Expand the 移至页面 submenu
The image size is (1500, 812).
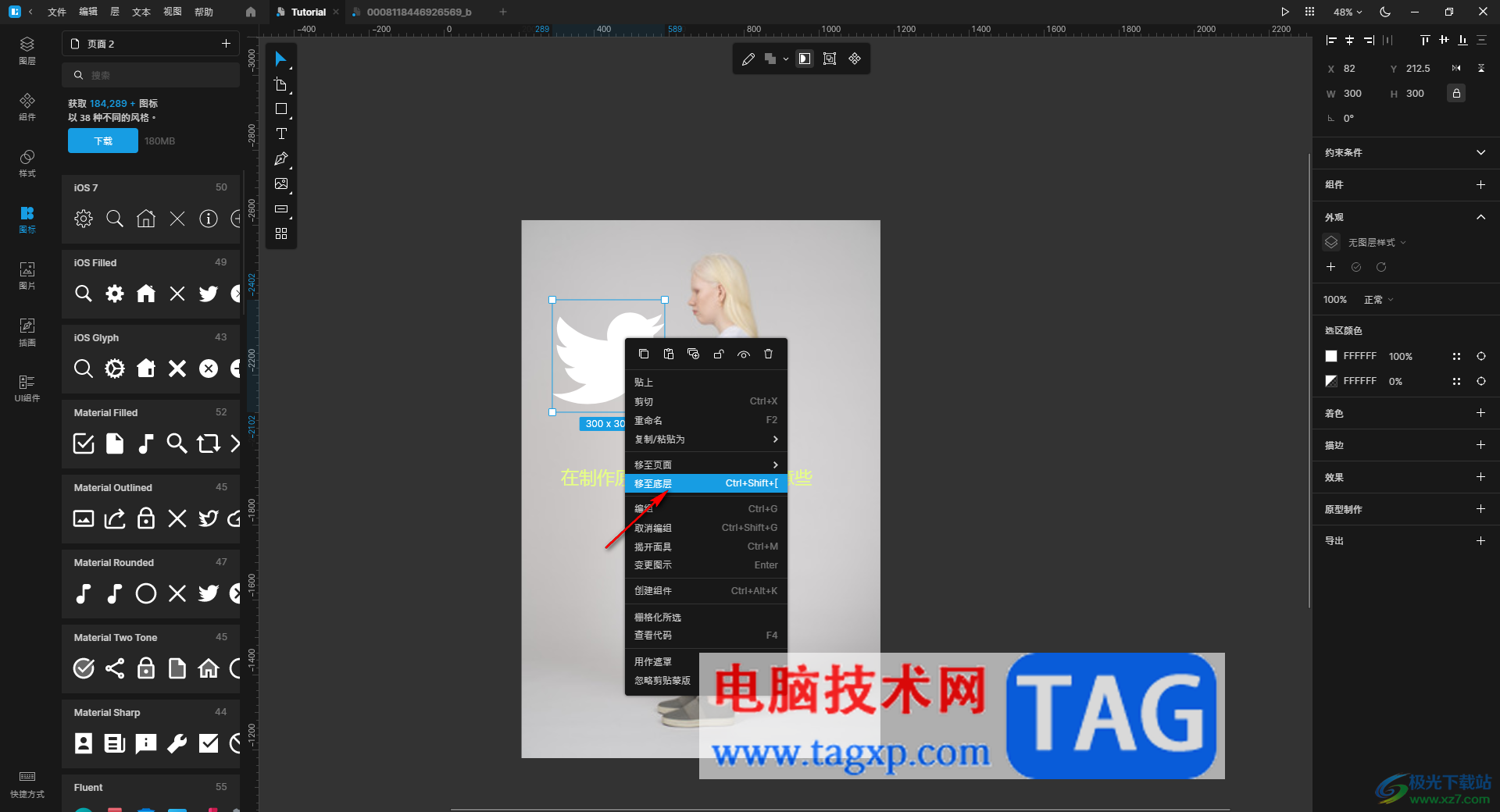click(x=706, y=465)
